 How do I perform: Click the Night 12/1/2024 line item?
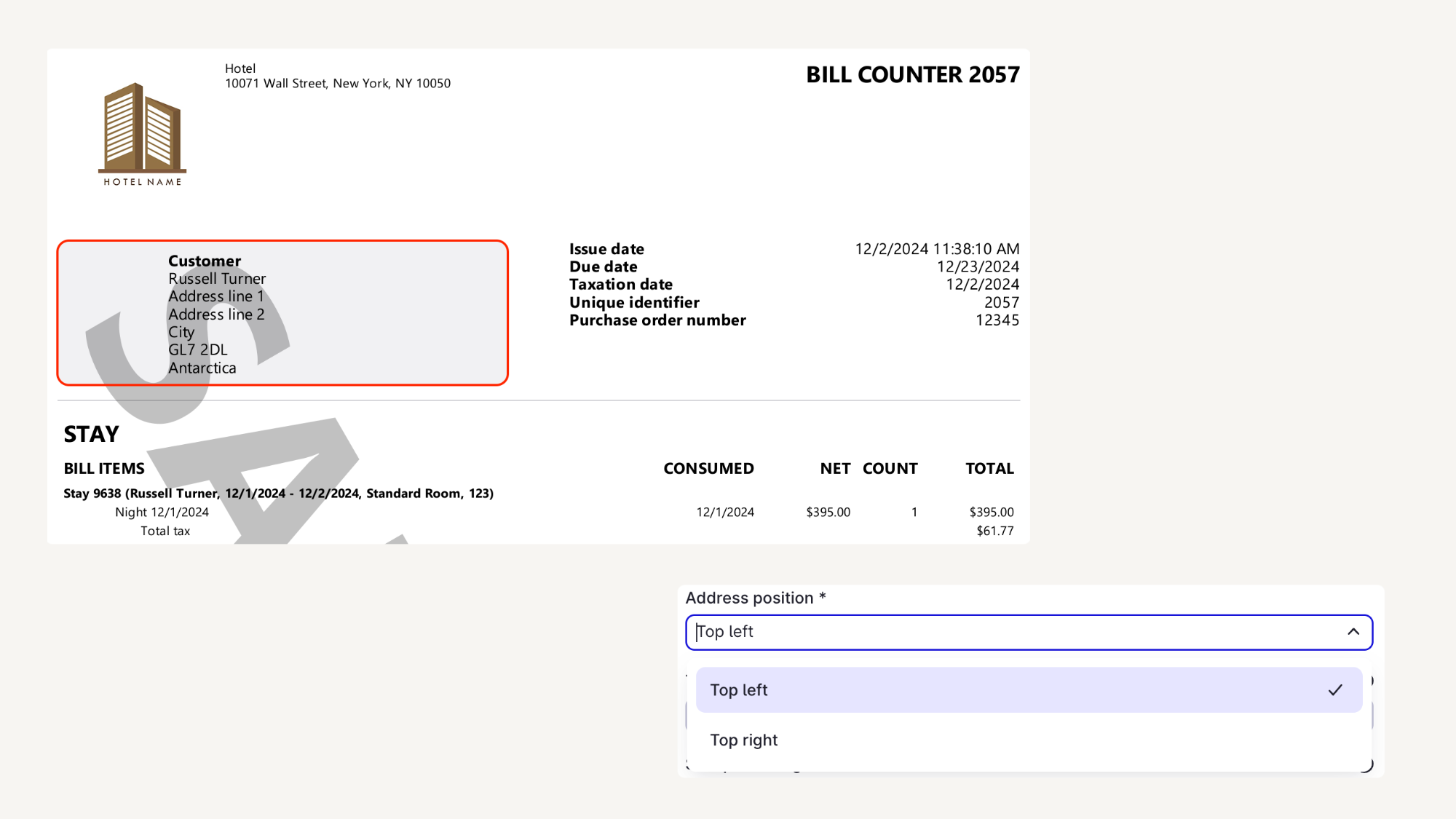point(162,513)
